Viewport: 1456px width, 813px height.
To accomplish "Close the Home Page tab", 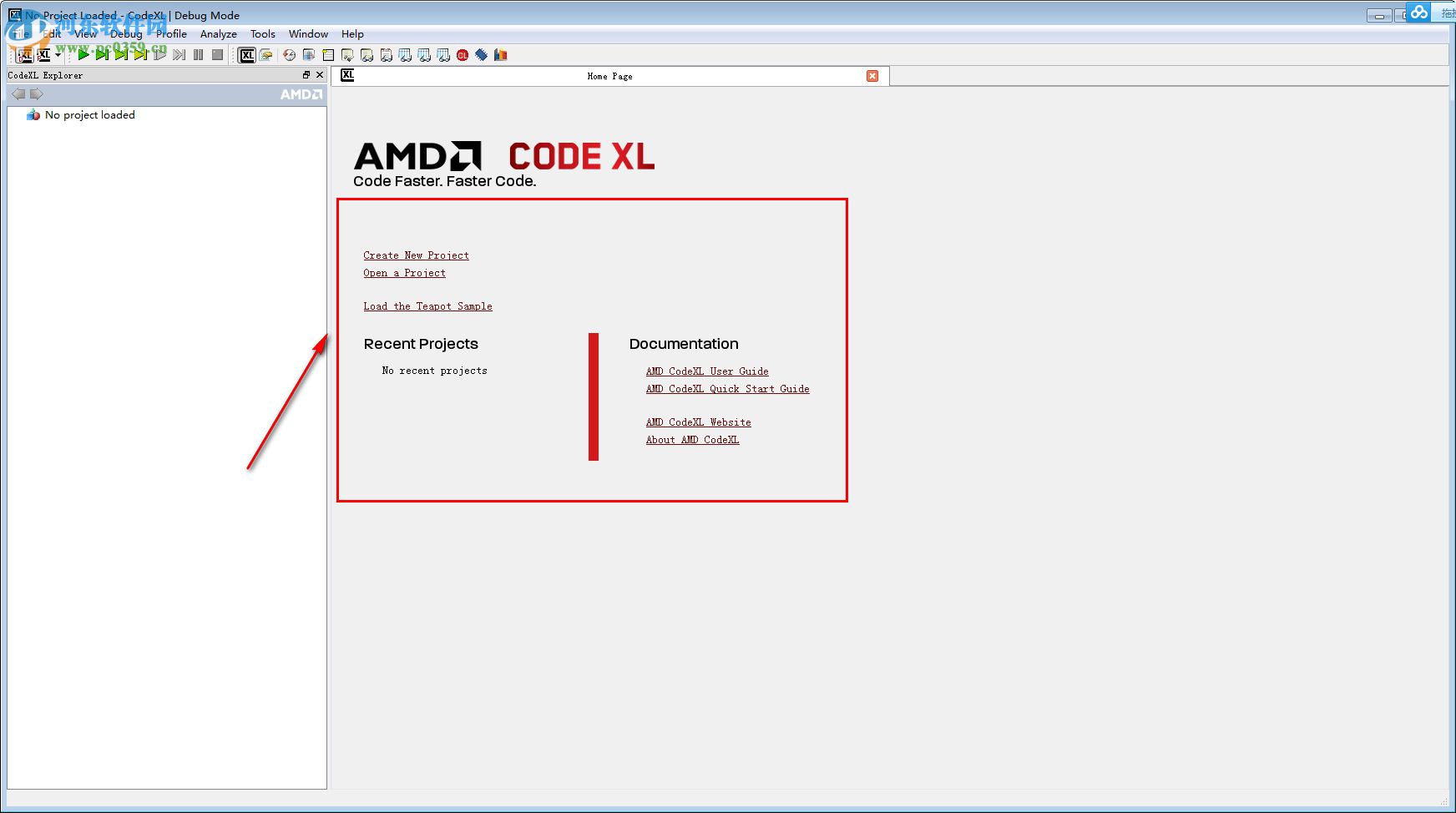I will 872,76.
